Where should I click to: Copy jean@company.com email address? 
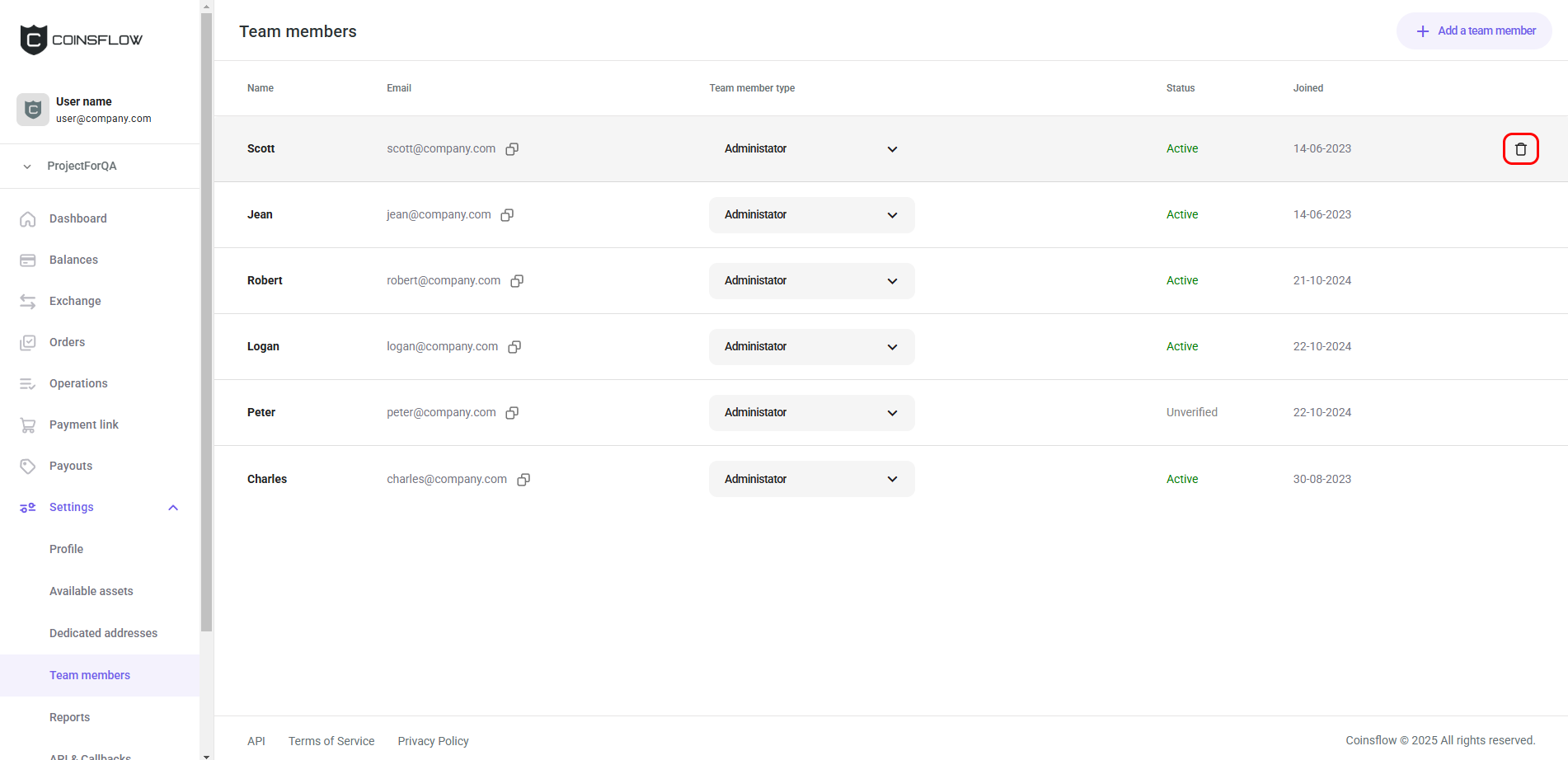(507, 215)
